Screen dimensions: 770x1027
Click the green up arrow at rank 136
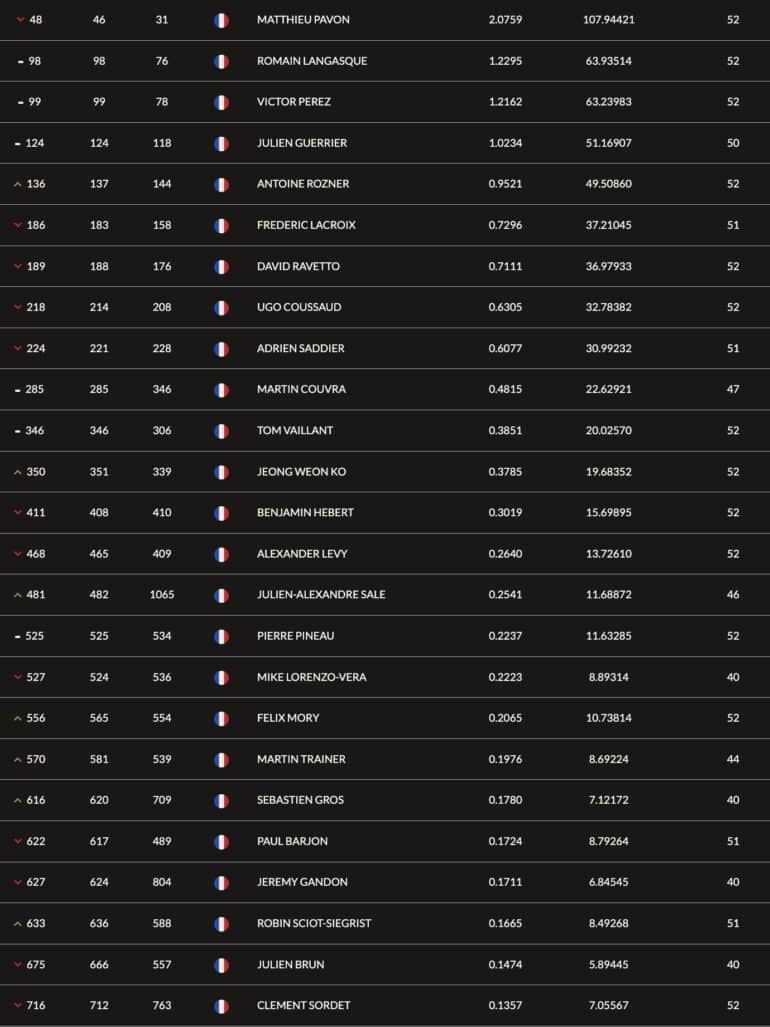(x=18, y=184)
